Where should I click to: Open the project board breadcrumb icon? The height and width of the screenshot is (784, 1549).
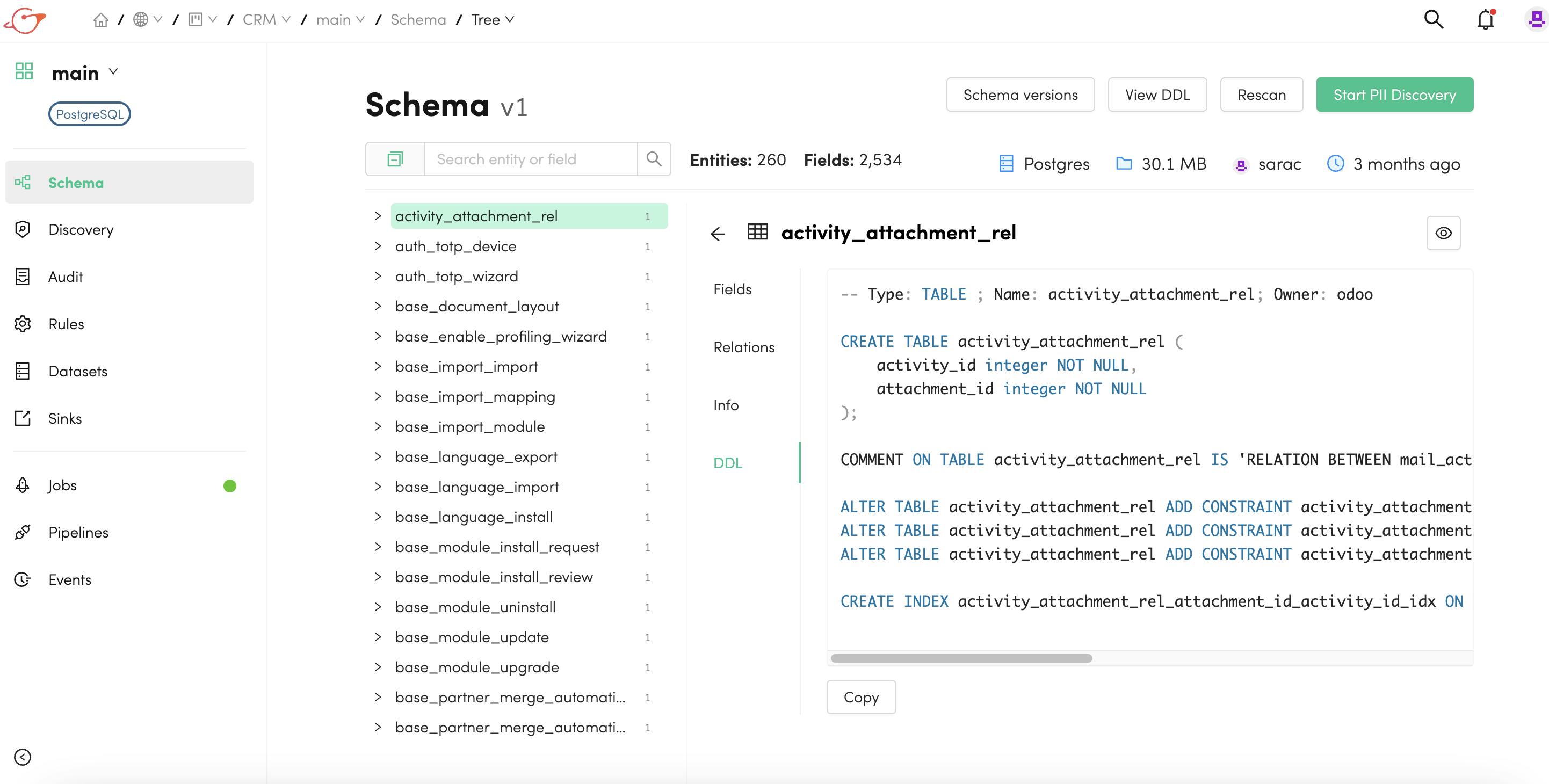click(196, 20)
